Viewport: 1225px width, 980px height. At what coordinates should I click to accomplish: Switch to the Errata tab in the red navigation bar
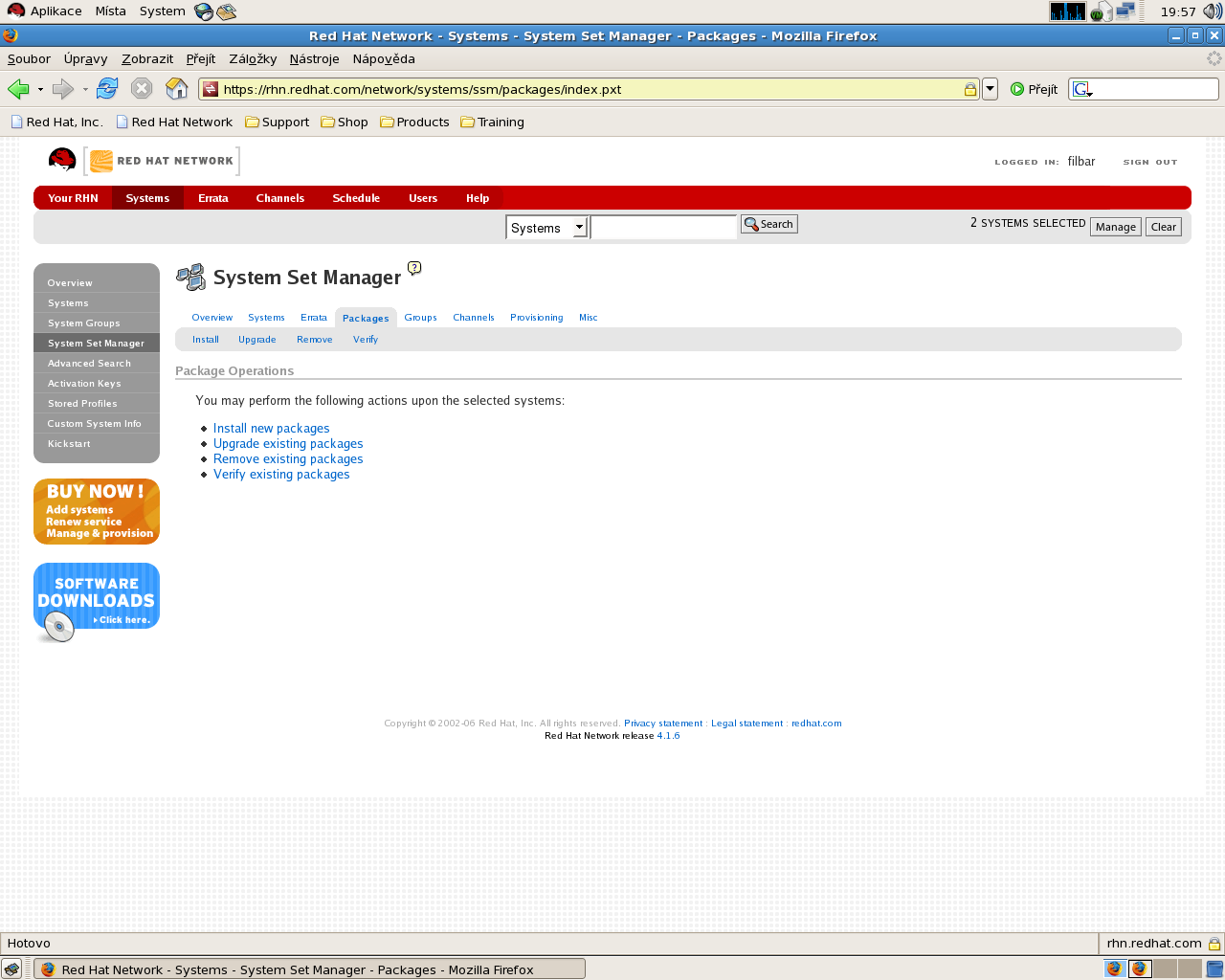(x=212, y=198)
